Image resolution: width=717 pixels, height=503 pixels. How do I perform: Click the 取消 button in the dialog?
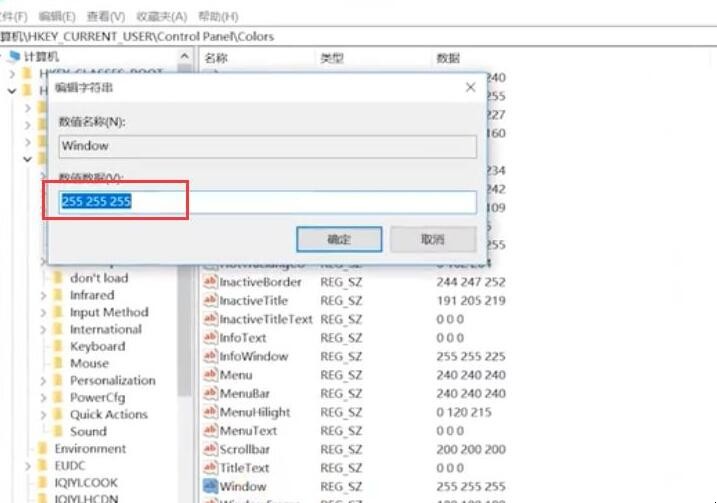[433, 239]
